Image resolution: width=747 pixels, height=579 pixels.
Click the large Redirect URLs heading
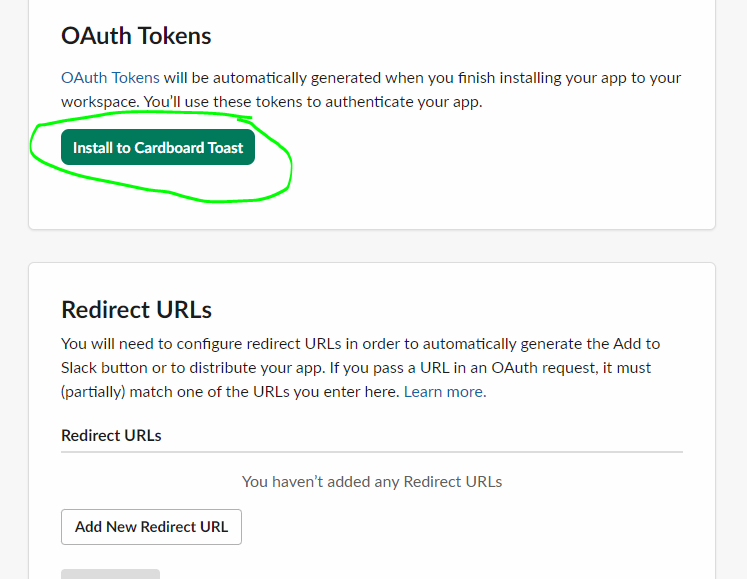[136, 309]
